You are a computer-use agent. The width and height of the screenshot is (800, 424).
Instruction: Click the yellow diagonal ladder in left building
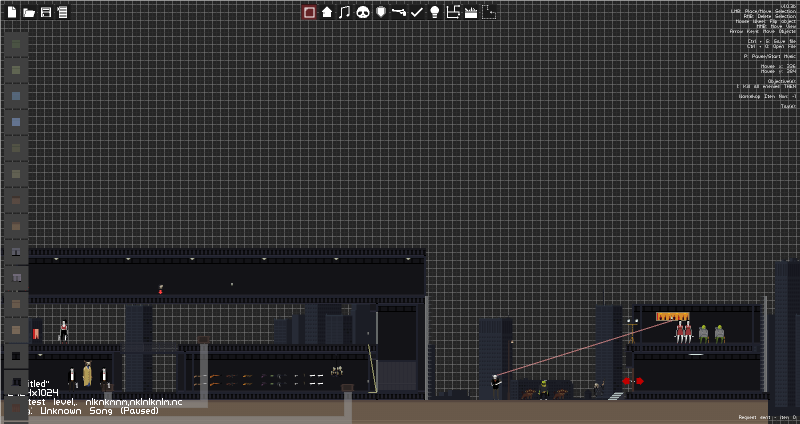pos(372,368)
